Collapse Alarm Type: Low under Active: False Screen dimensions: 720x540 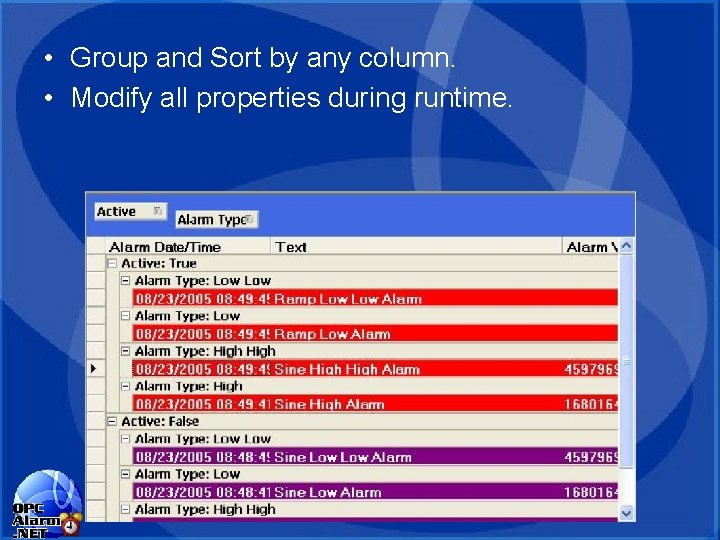click(x=125, y=474)
